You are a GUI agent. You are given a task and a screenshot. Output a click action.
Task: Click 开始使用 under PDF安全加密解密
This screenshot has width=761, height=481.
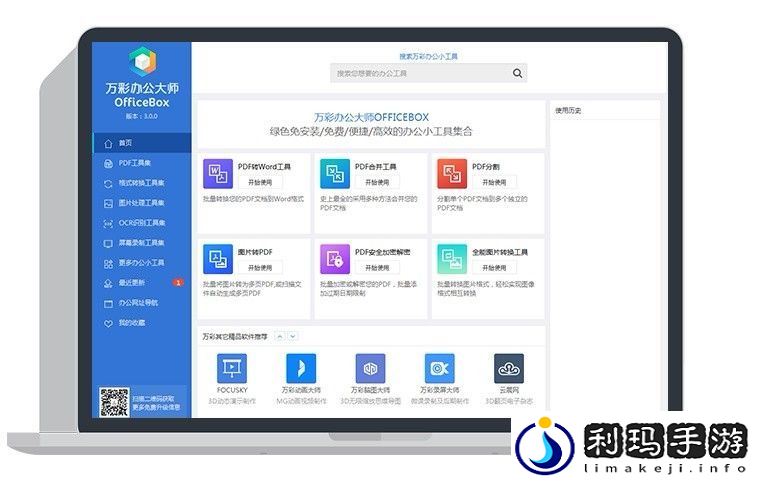pos(377,268)
